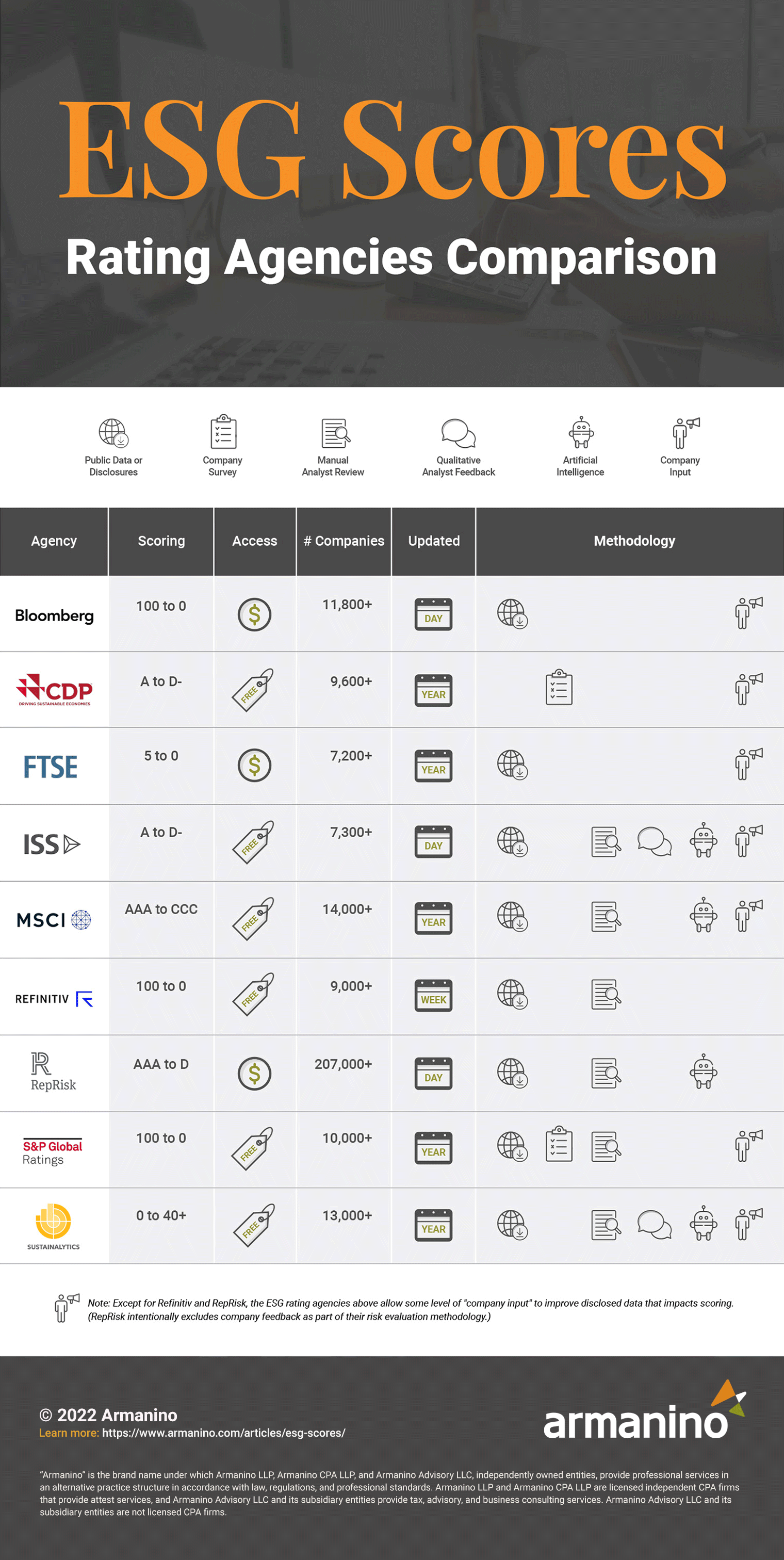Click the '13,000+' companies value
This screenshot has width=784, height=1560.
click(347, 1215)
